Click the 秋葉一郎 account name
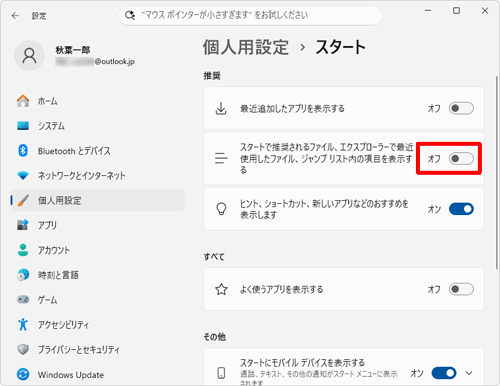This screenshot has height=386, width=500. point(73,50)
